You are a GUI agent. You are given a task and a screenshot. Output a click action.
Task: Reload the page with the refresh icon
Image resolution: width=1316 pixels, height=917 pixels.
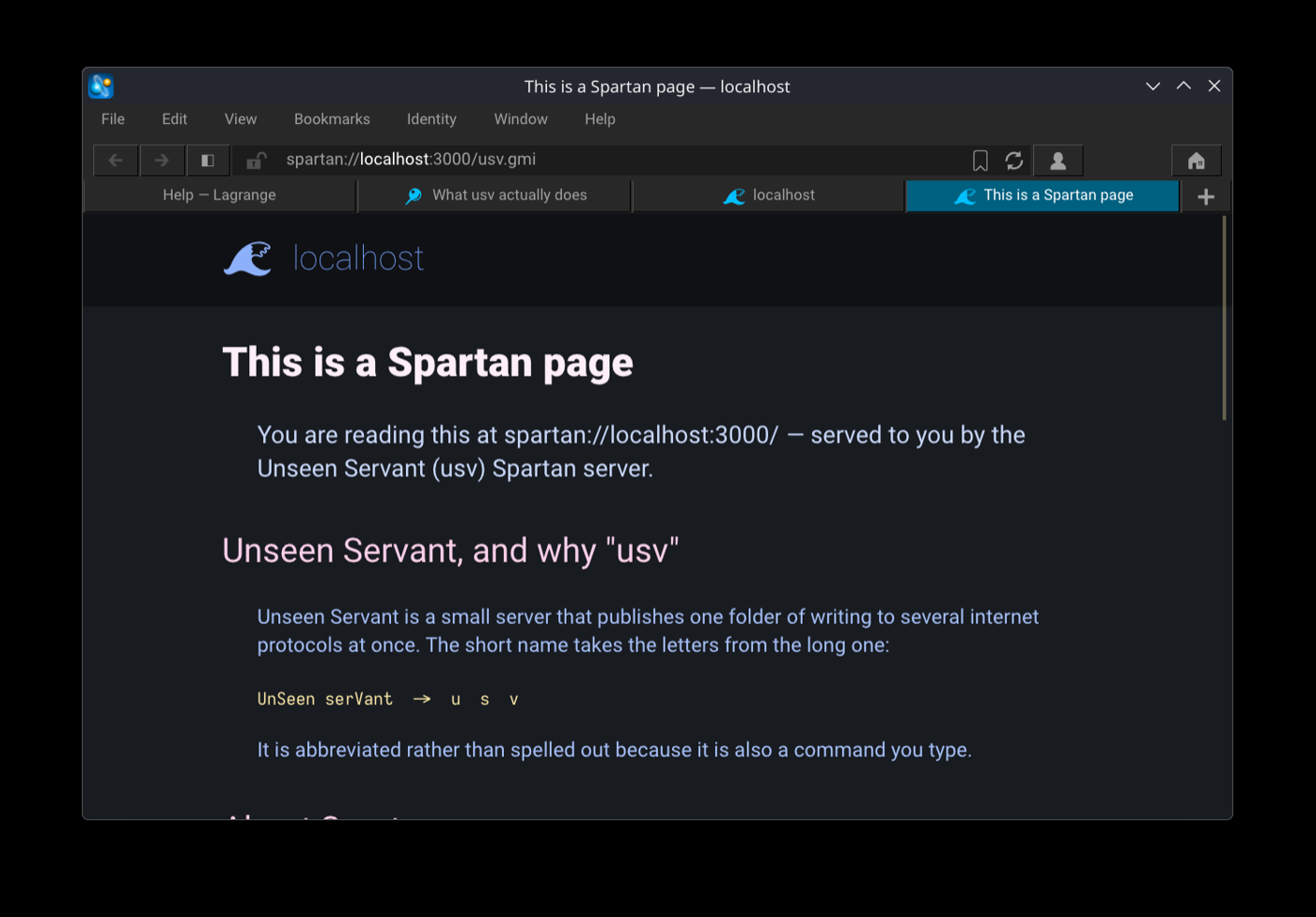[1014, 161]
